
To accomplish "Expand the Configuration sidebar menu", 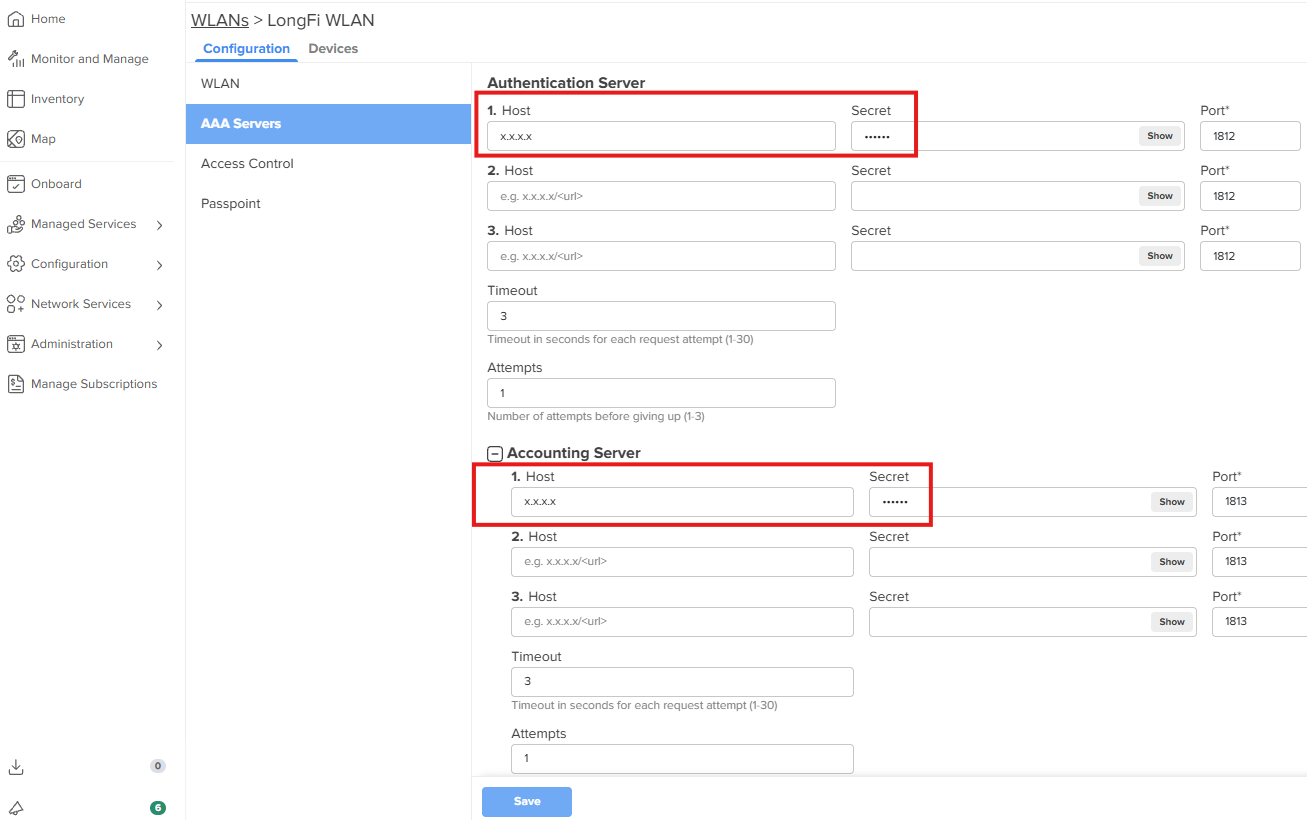I will [160, 265].
